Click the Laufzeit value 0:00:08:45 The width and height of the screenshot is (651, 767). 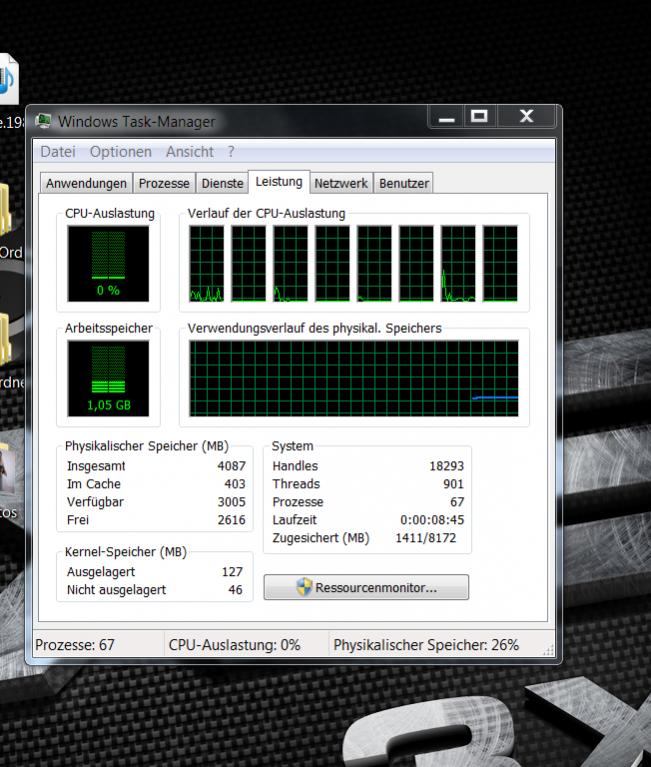pos(432,520)
